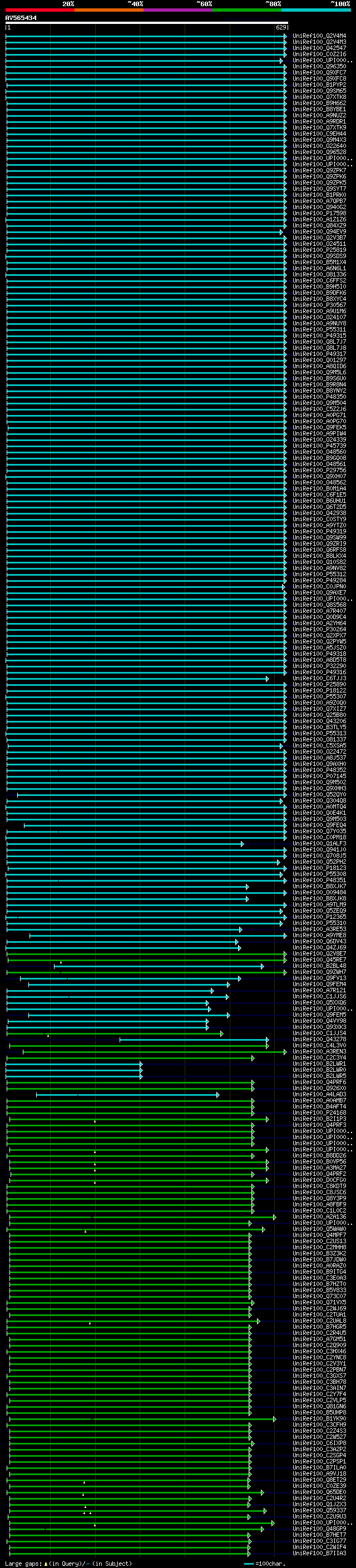Select the UniRef100_O22640 label
This screenshot has width=356, height=1568.
pos(319,146)
